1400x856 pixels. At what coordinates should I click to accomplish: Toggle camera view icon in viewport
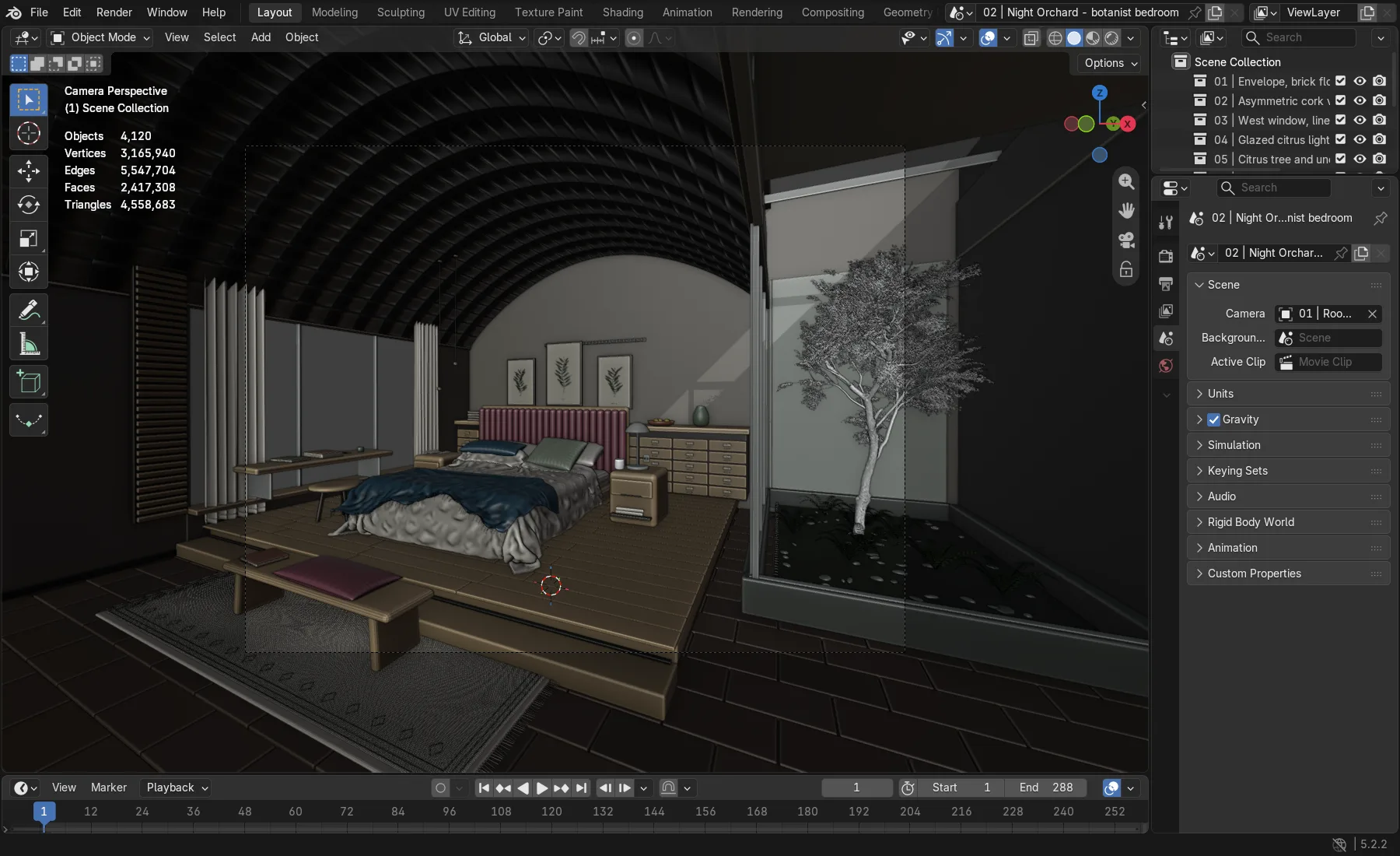(x=1126, y=240)
